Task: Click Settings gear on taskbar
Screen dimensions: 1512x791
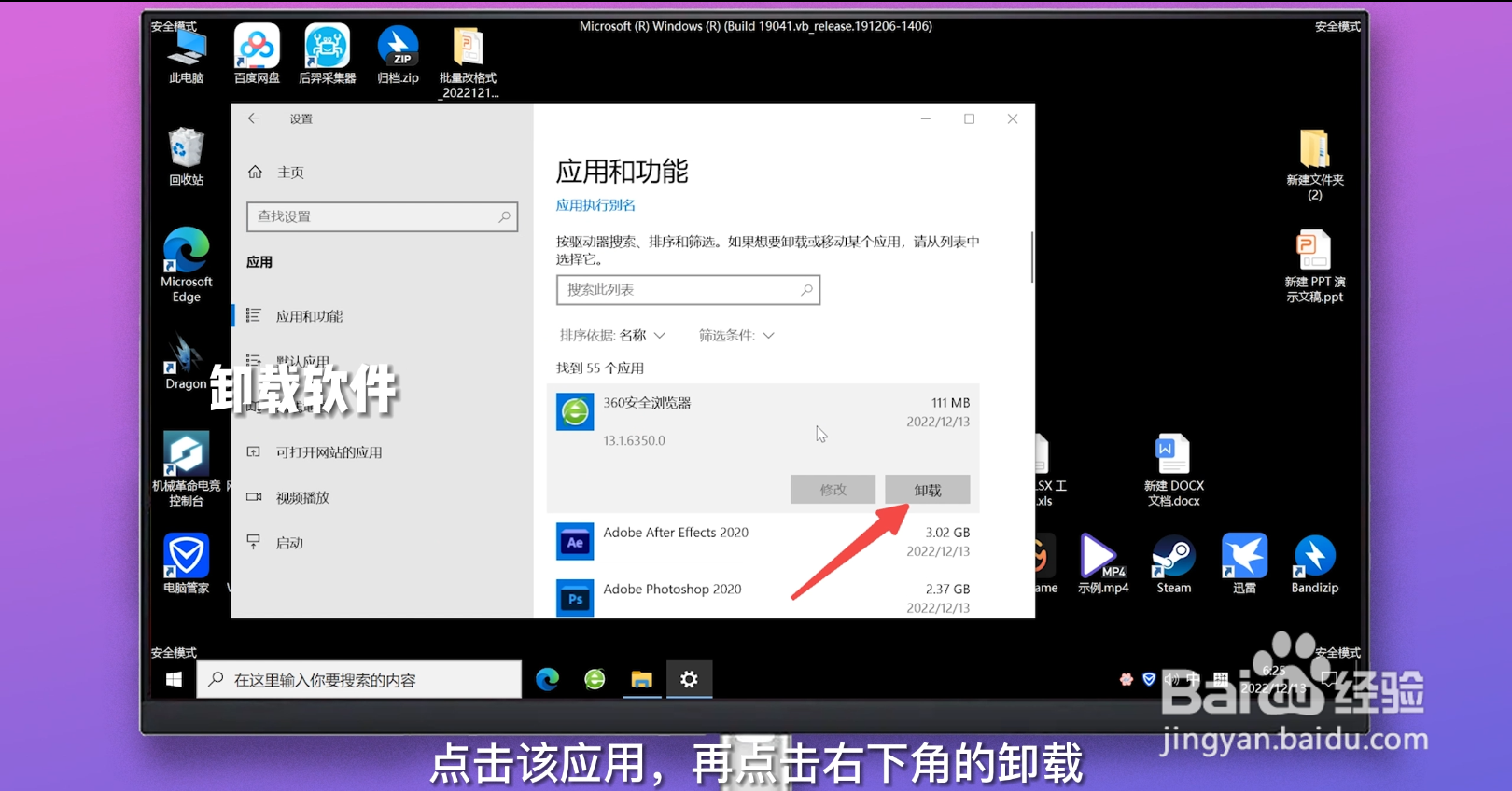Action: click(689, 680)
